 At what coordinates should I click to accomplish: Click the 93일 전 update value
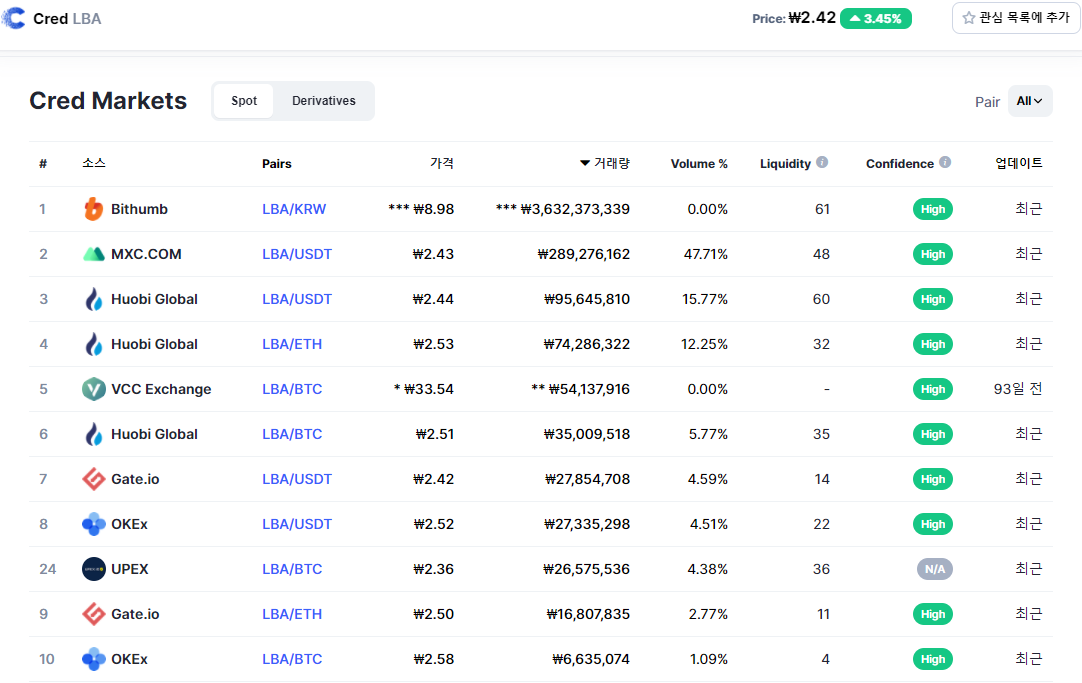(1018, 389)
